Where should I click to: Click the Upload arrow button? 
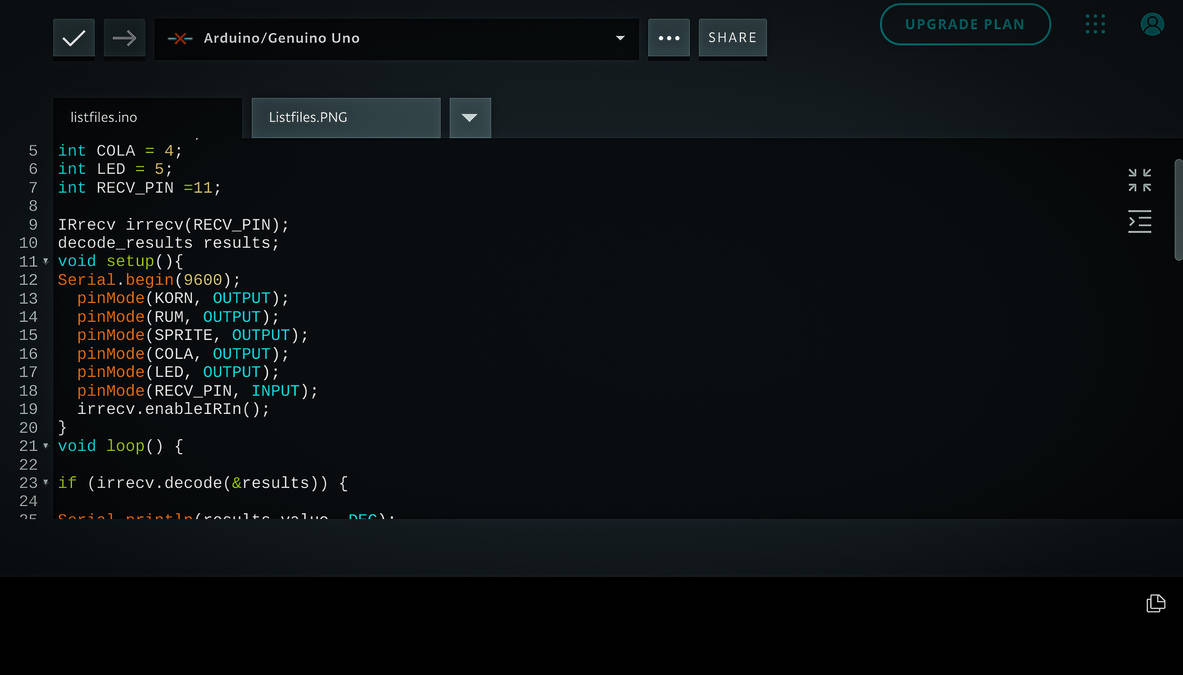(x=124, y=38)
